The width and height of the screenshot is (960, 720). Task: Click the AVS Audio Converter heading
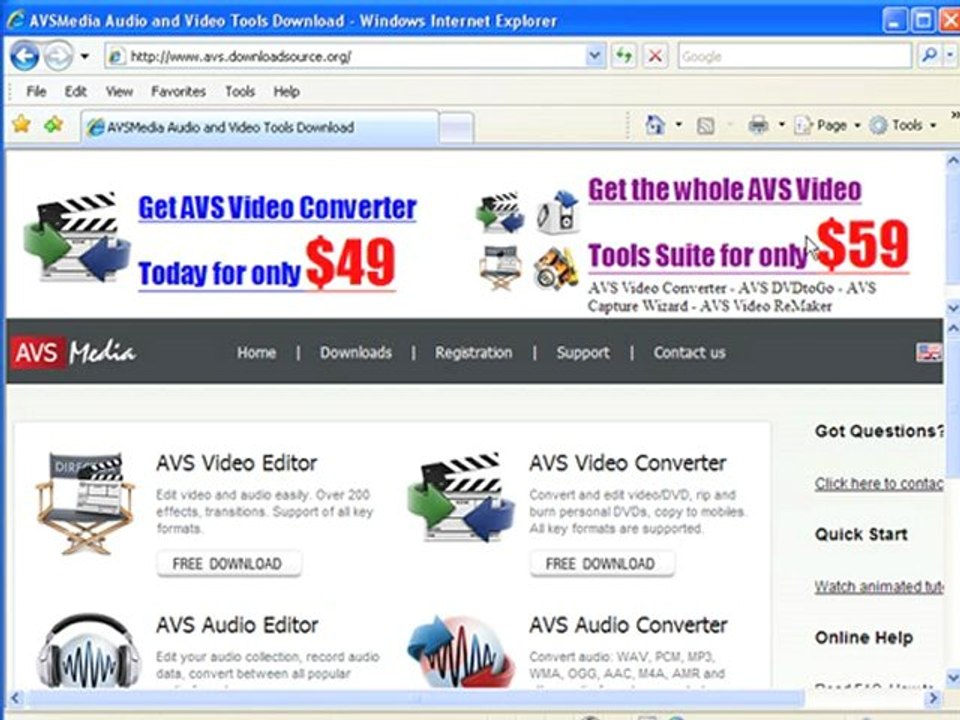tap(628, 625)
